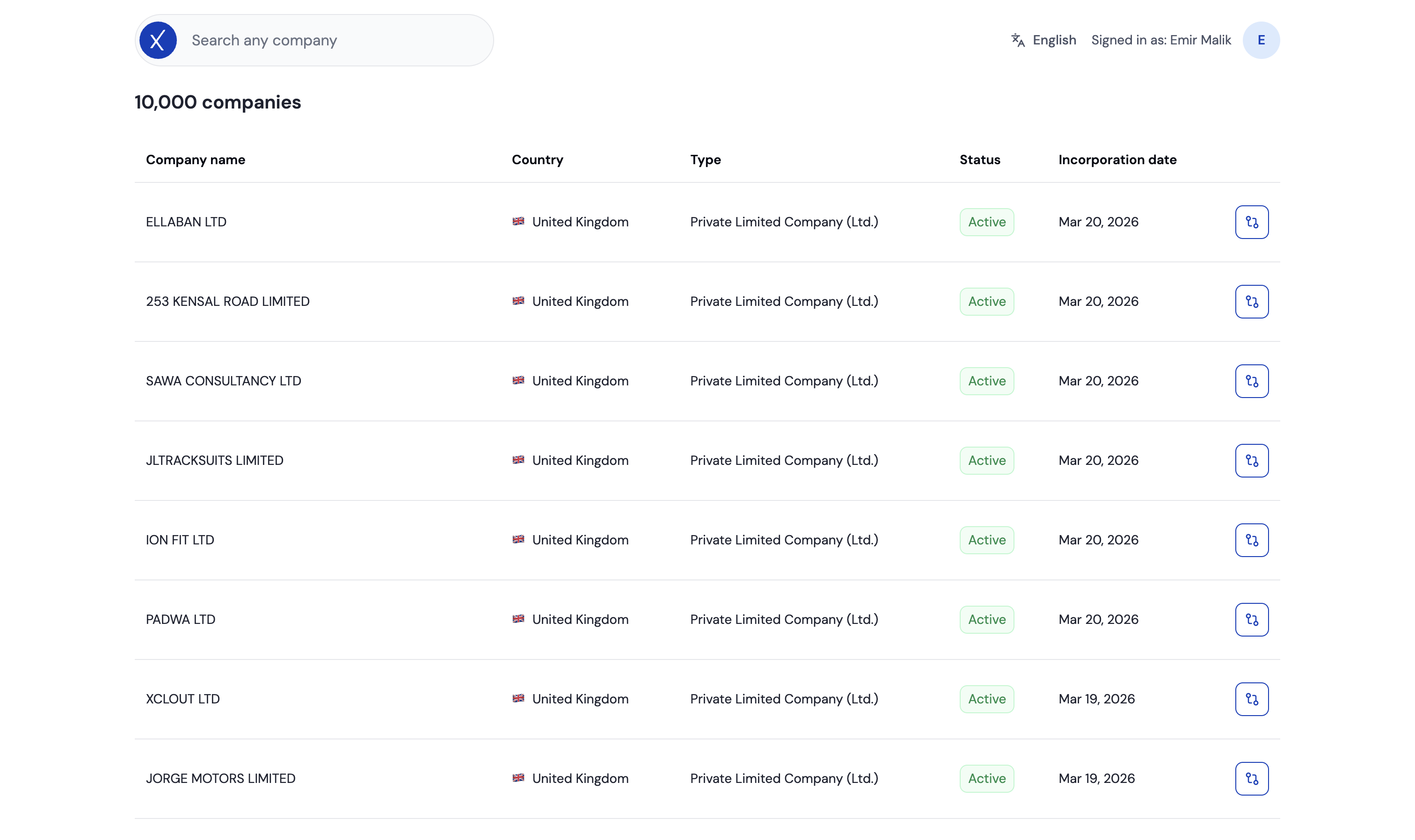Open graph icon for 253 KENSAL ROAD LIMITED
This screenshot has width=1415, height=840.
[x=1251, y=302]
